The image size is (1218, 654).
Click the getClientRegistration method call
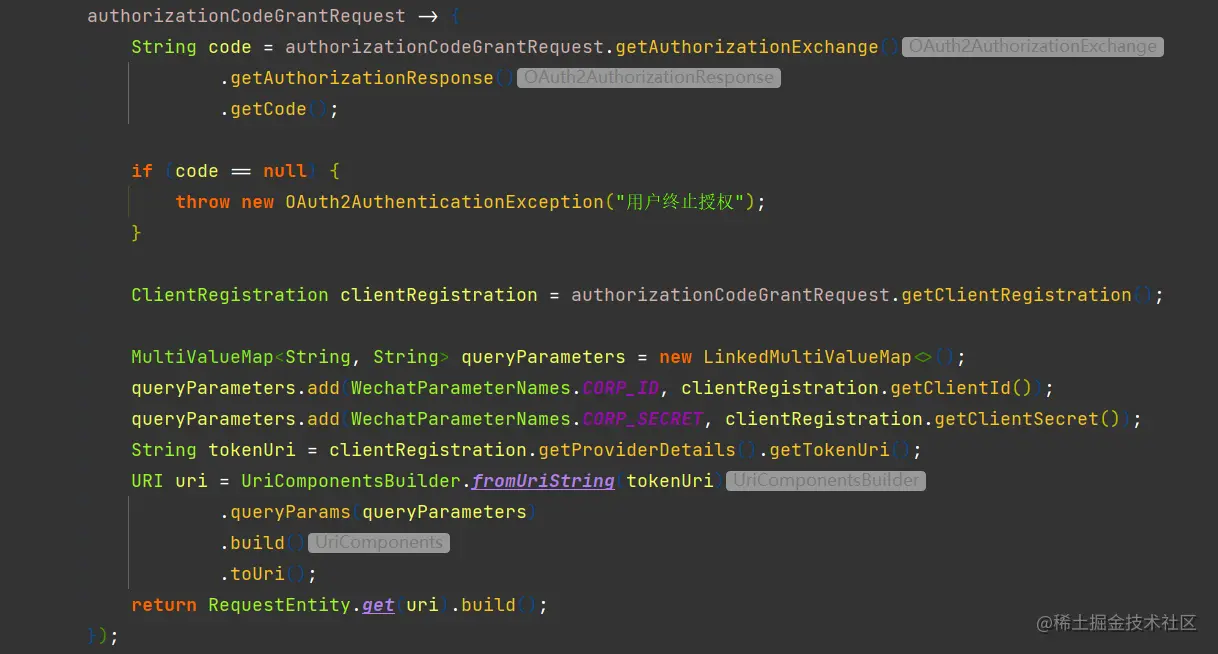(1016, 295)
